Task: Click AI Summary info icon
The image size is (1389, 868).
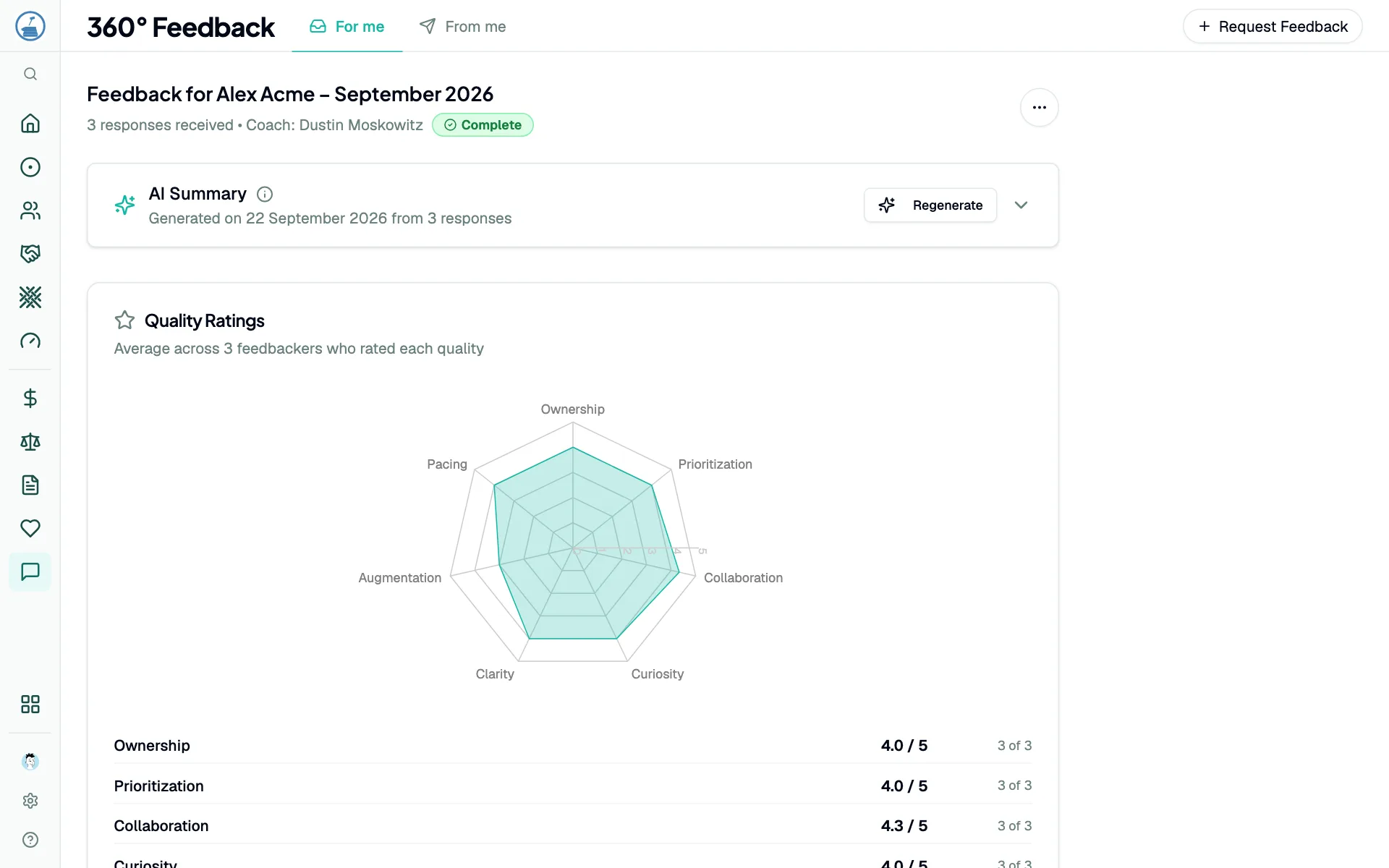Action: pyautogui.click(x=265, y=194)
